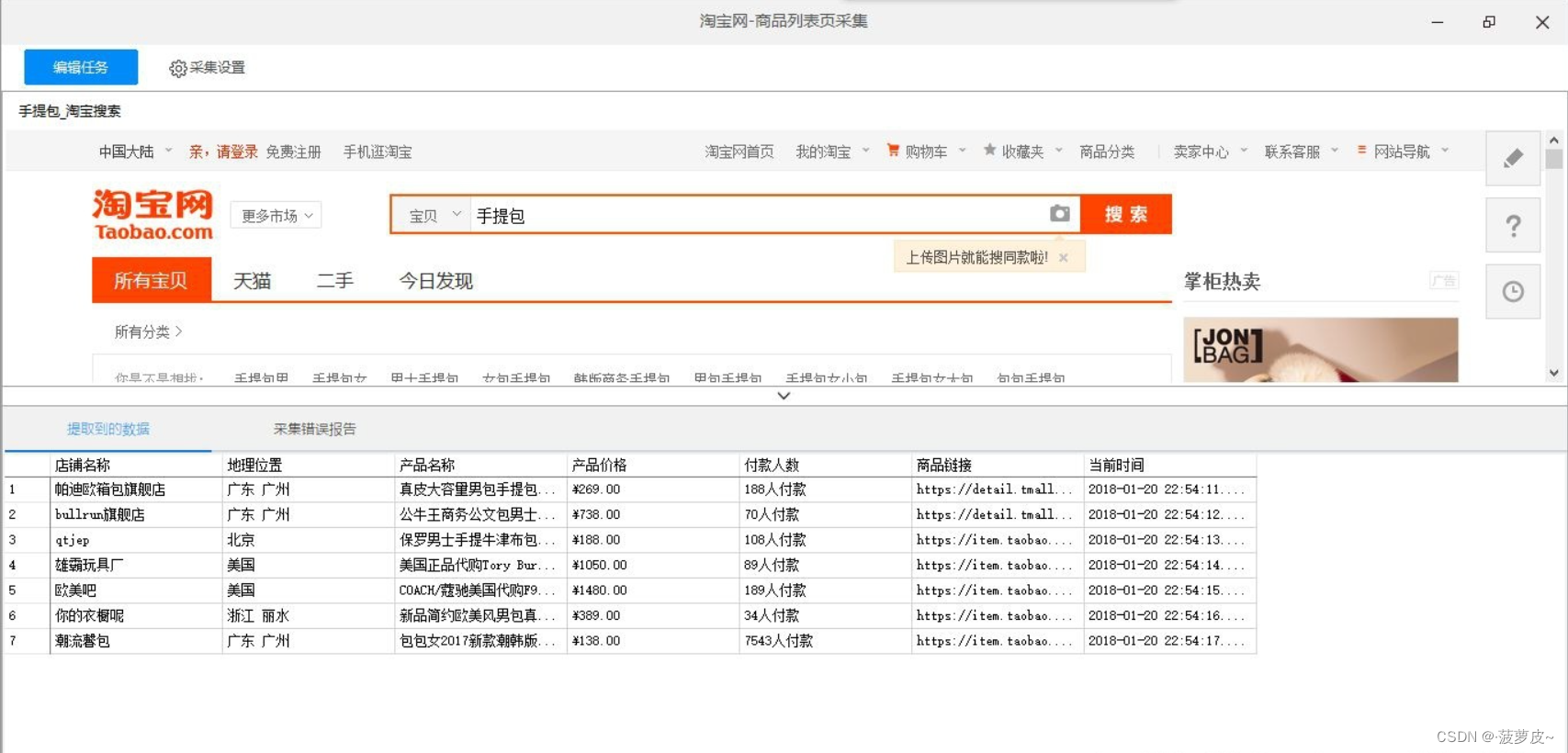The height and width of the screenshot is (753, 1568).
Task: Select the 天猫 tab
Action: pos(252,281)
